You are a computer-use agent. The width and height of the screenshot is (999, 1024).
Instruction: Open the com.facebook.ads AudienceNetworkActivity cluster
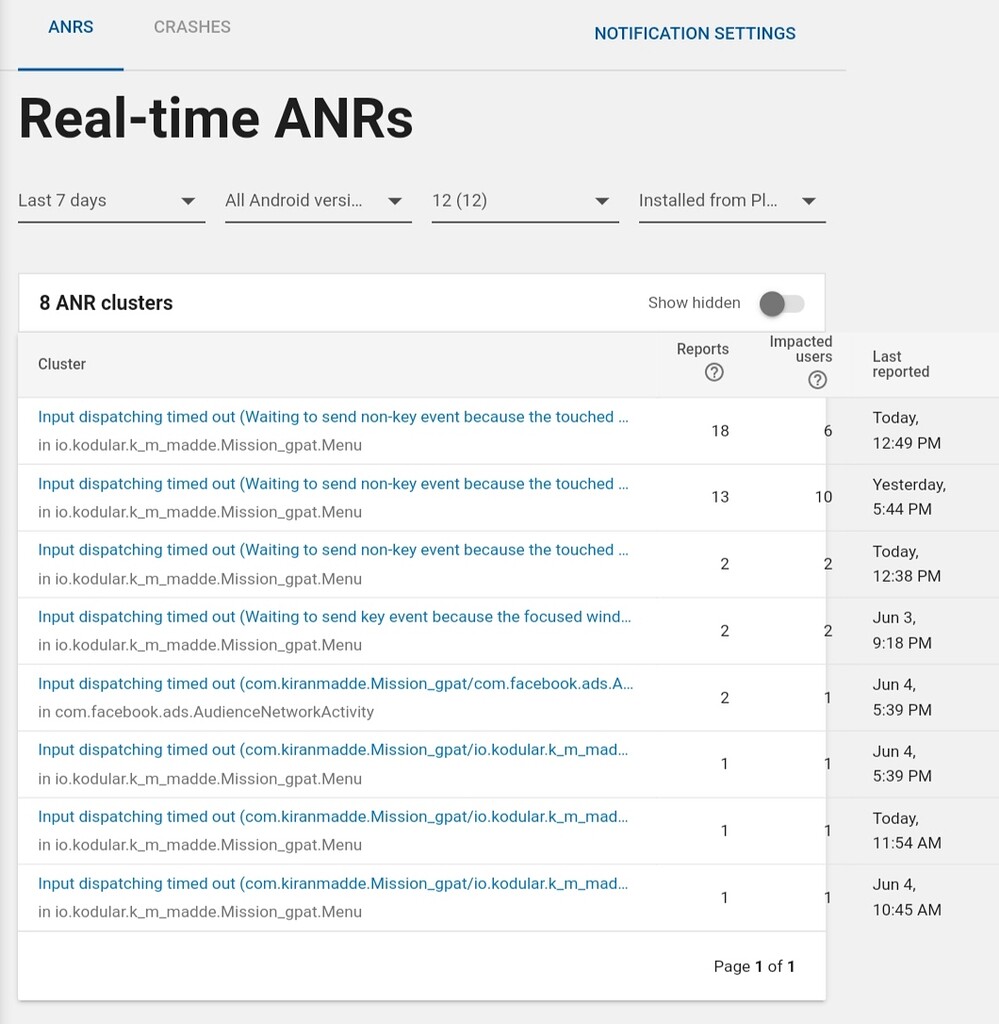[x=335, y=684]
